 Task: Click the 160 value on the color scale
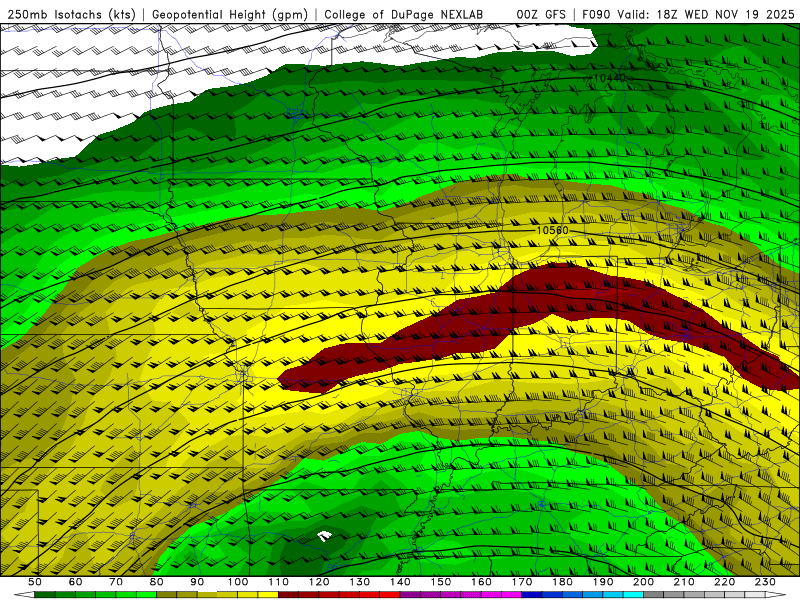(x=482, y=582)
